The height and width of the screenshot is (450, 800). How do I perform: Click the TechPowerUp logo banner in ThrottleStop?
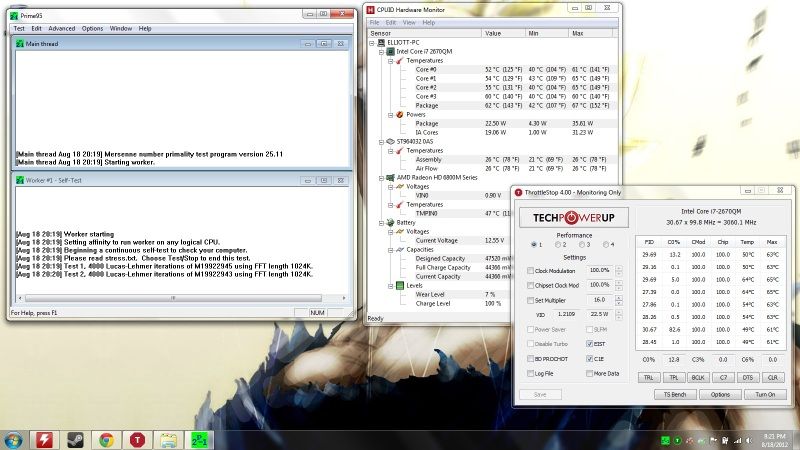[574, 217]
